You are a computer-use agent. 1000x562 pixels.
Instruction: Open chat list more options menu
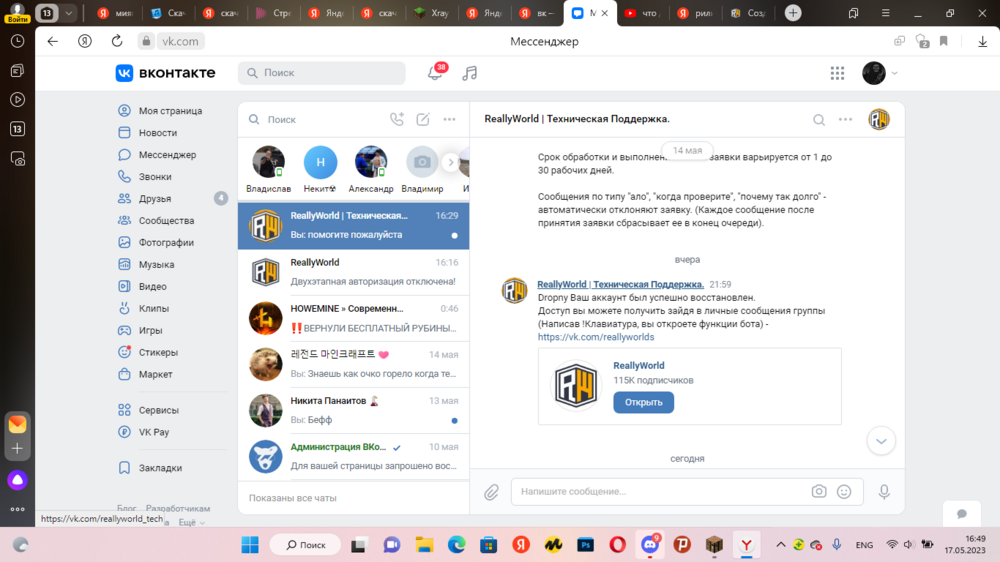click(450, 119)
